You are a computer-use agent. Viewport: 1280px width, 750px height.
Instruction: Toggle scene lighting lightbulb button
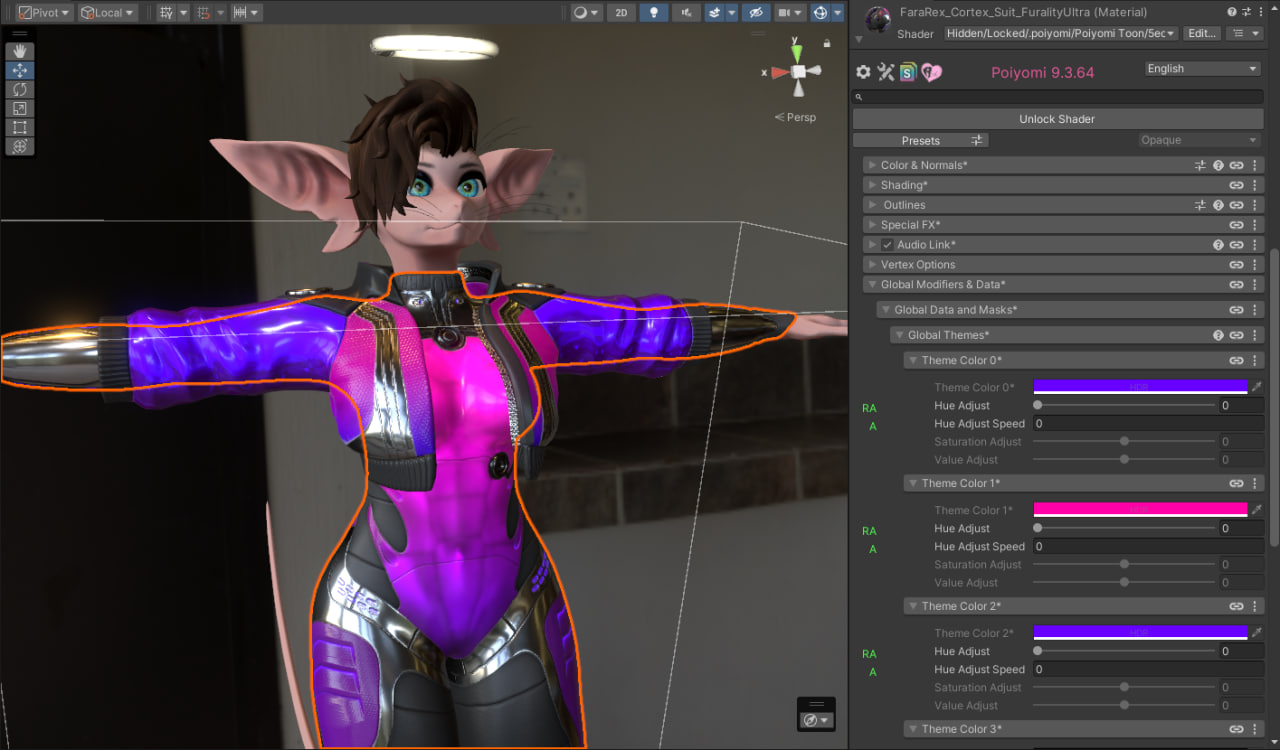click(x=654, y=13)
